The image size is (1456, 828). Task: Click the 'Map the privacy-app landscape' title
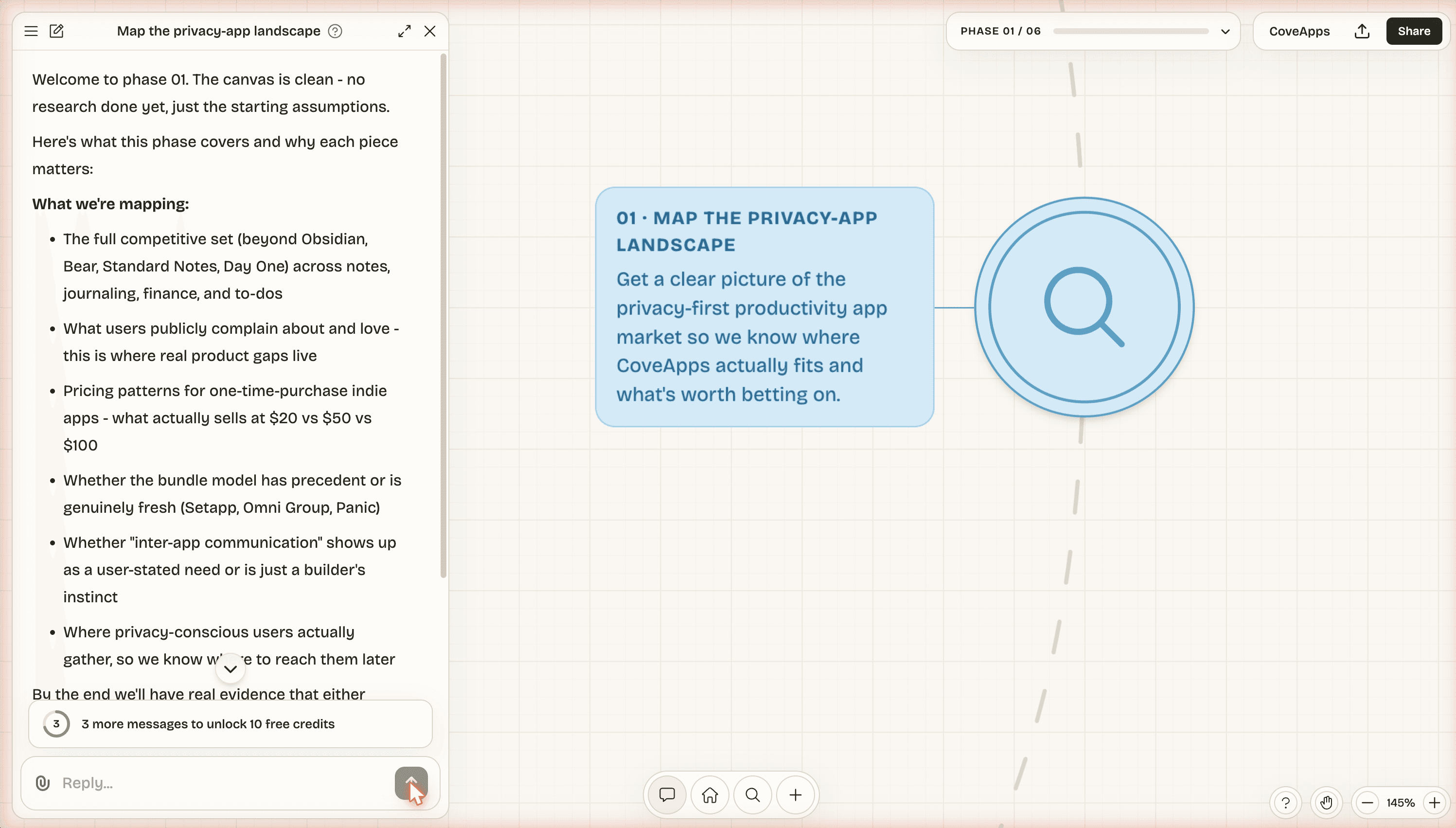pyautogui.click(x=219, y=31)
